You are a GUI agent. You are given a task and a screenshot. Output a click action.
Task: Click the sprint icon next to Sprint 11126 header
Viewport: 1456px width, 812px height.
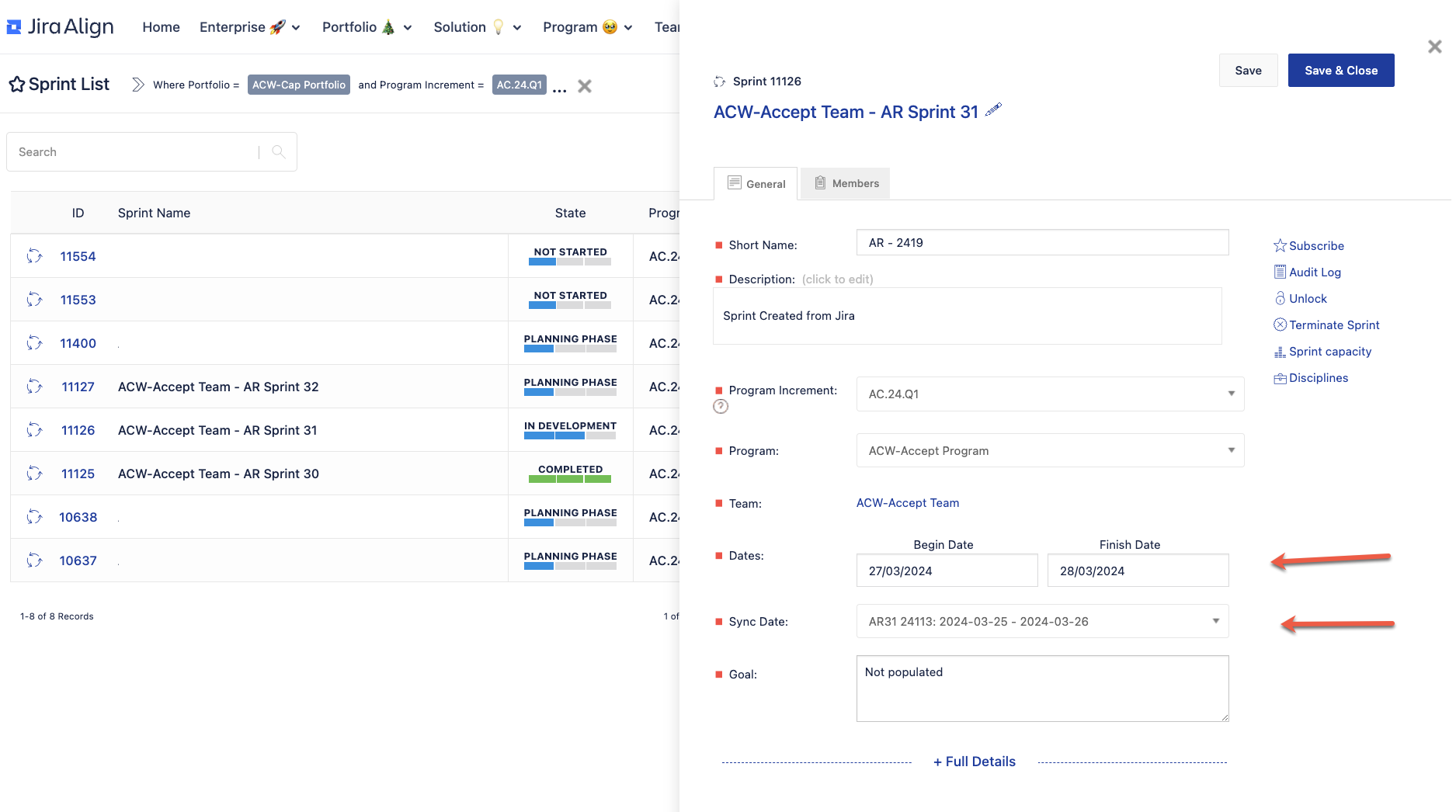pyautogui.click(x=720, y=82)
